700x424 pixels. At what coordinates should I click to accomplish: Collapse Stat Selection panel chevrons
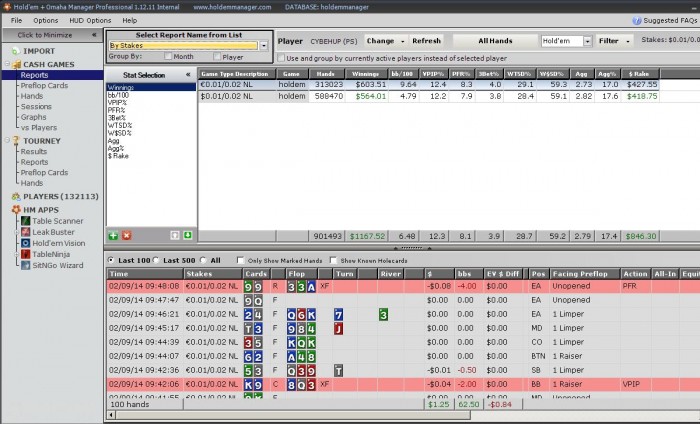tap(188, 75)
